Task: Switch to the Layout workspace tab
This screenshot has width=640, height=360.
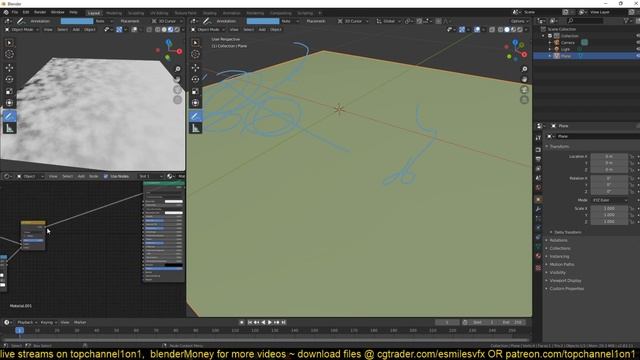Action: coord(94,13)
